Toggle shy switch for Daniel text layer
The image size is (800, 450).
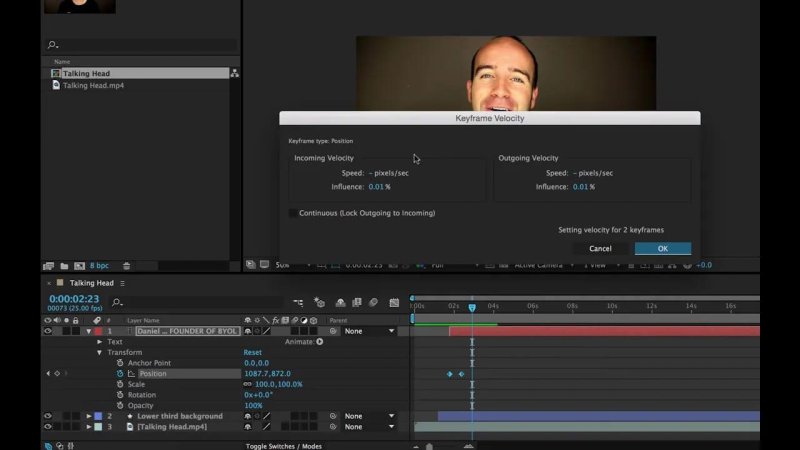pos(247,331)
